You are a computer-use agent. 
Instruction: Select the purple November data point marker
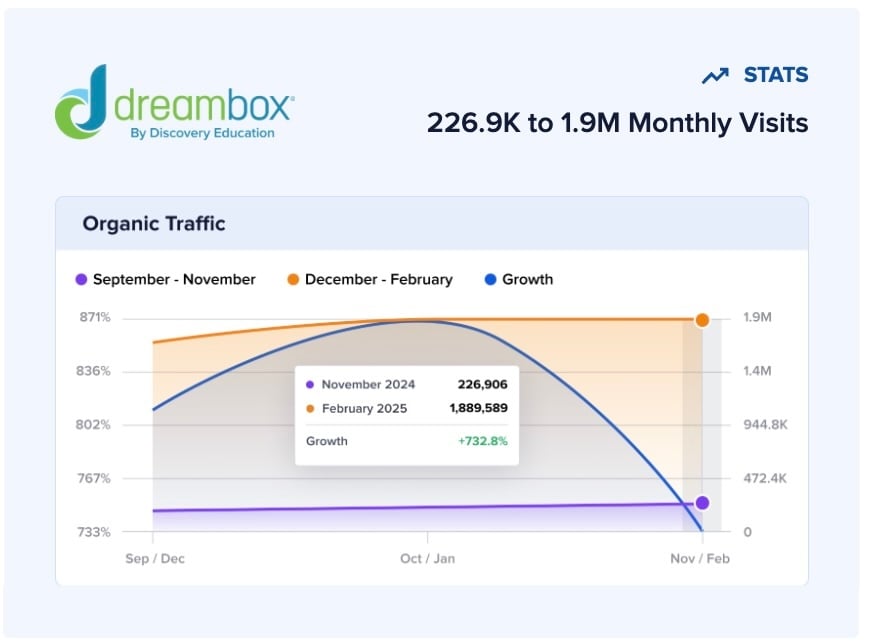point(703,504)
